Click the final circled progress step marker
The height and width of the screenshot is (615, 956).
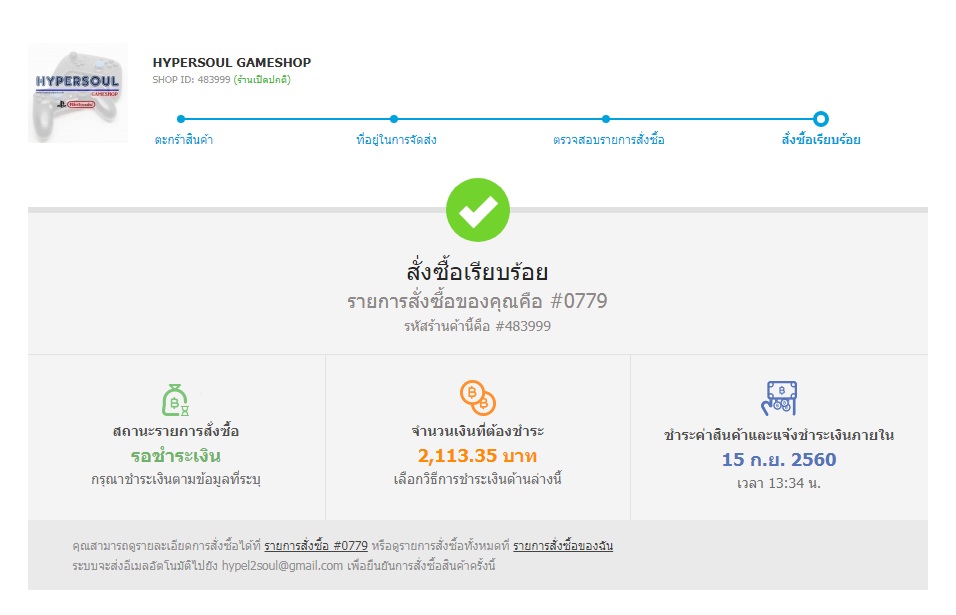(x=821, y=119)
